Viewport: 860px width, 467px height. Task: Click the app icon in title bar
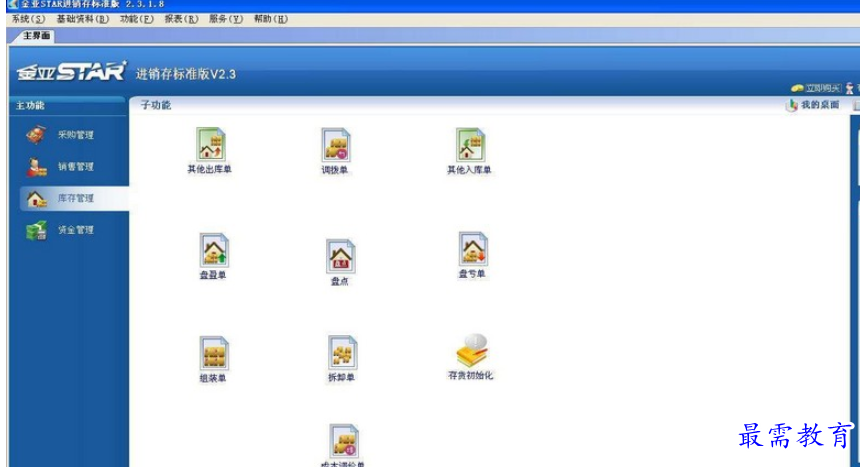click(x=13, y=4)
